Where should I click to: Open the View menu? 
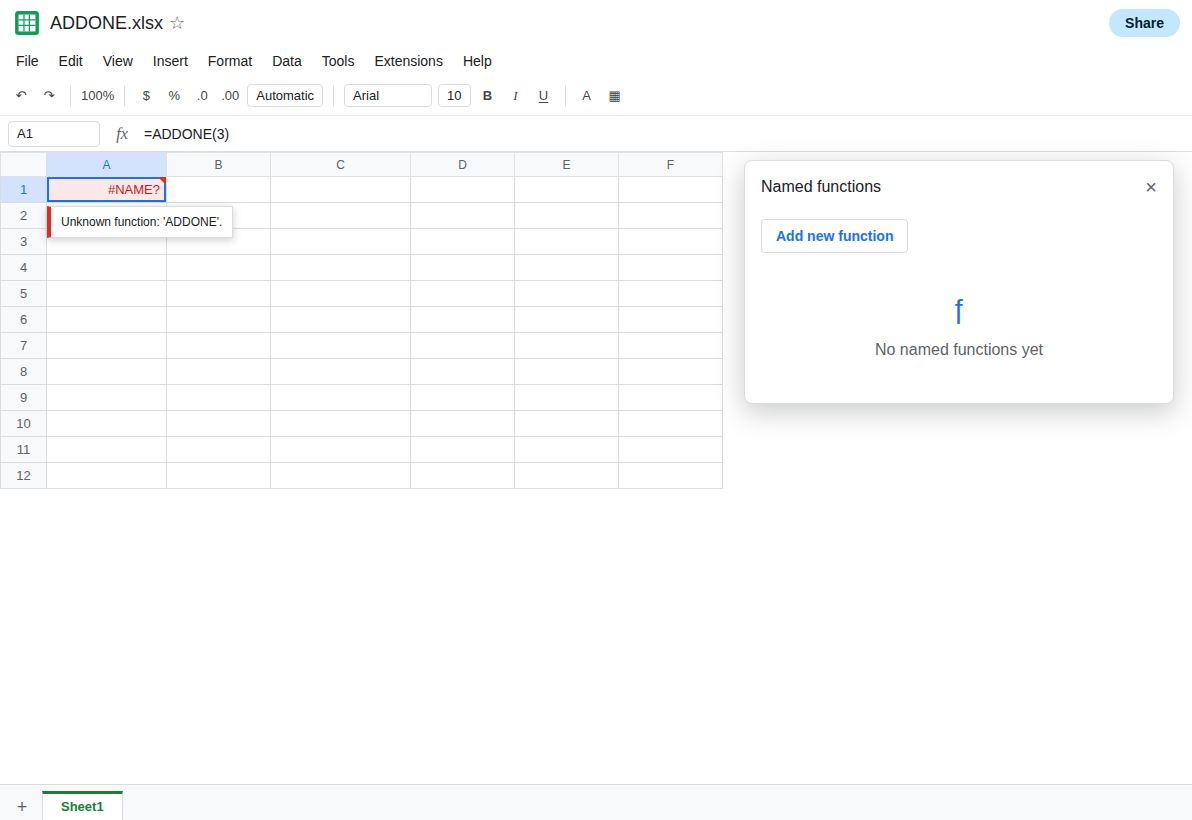point(118,61)
